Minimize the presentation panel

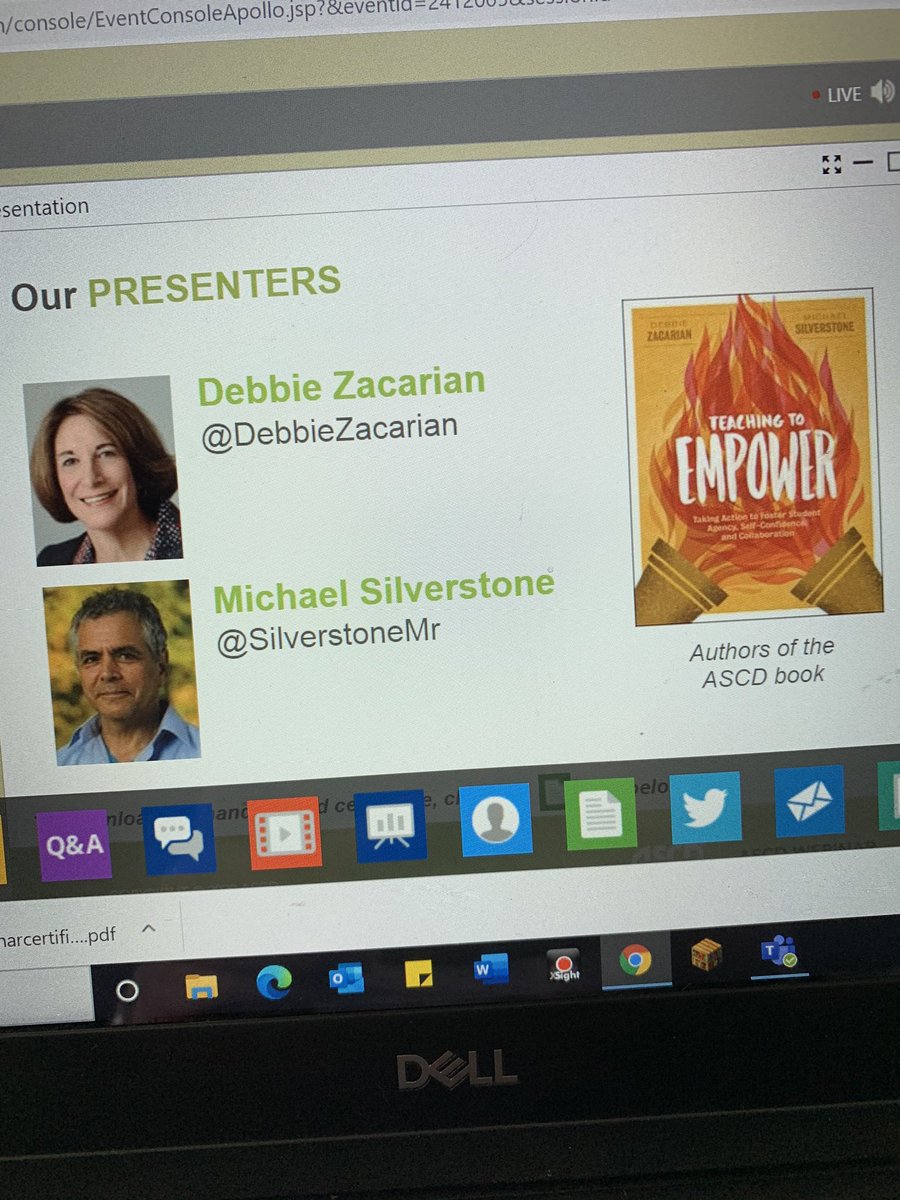863,162
